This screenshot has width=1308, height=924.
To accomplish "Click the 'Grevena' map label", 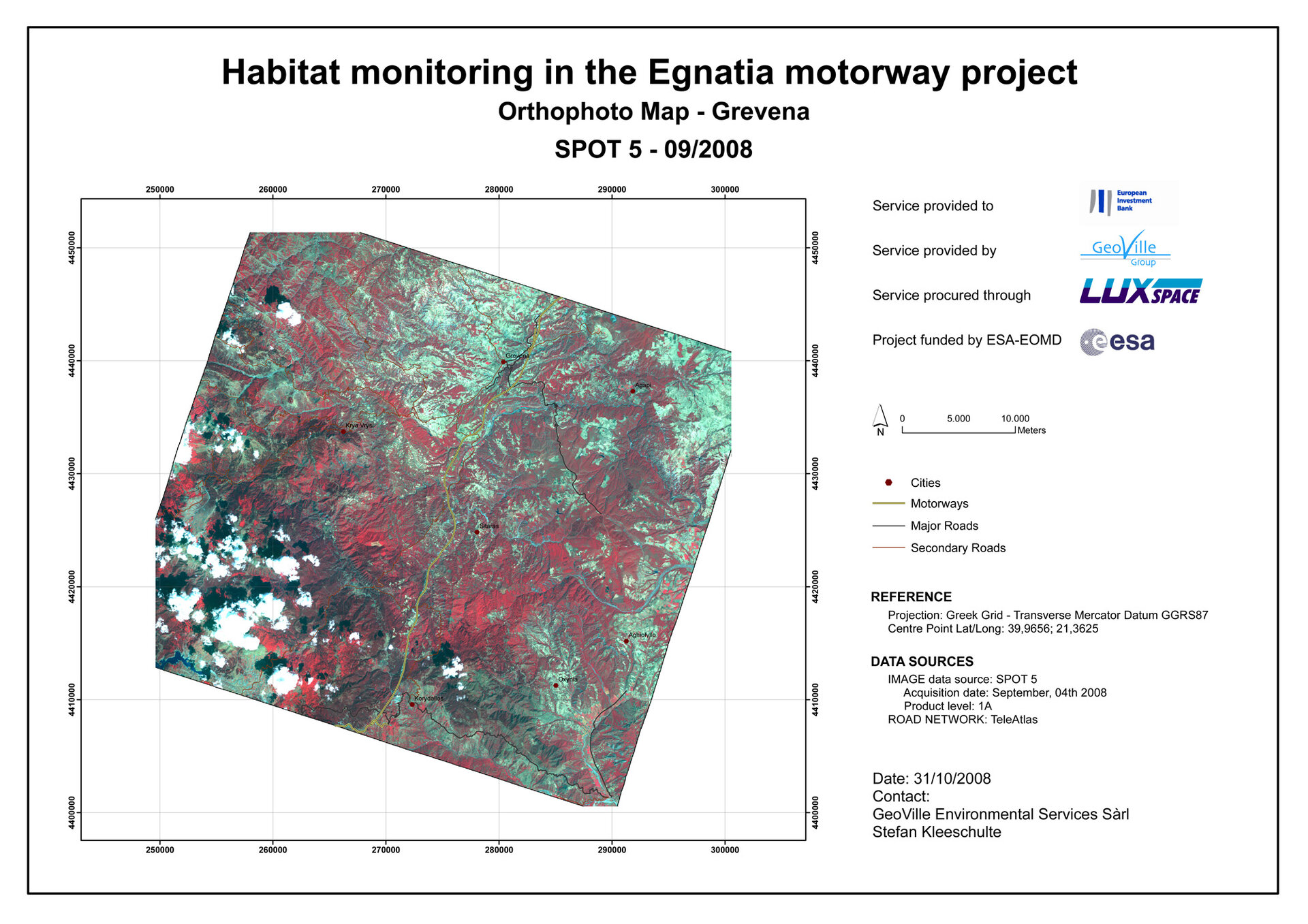I will (x=517, y=356).
